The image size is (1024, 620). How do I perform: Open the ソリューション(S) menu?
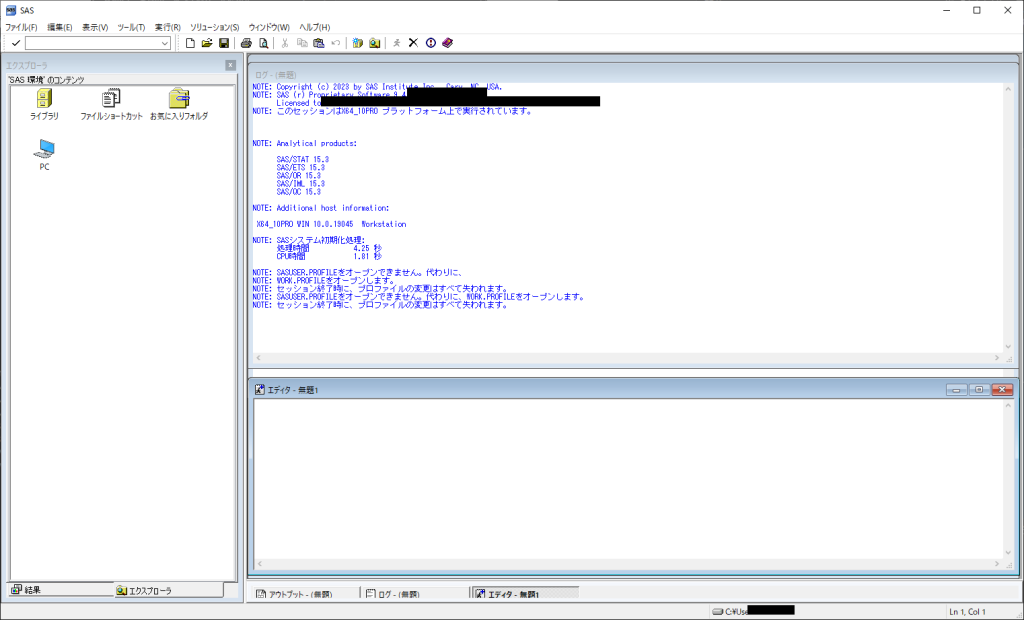point(214,27)
